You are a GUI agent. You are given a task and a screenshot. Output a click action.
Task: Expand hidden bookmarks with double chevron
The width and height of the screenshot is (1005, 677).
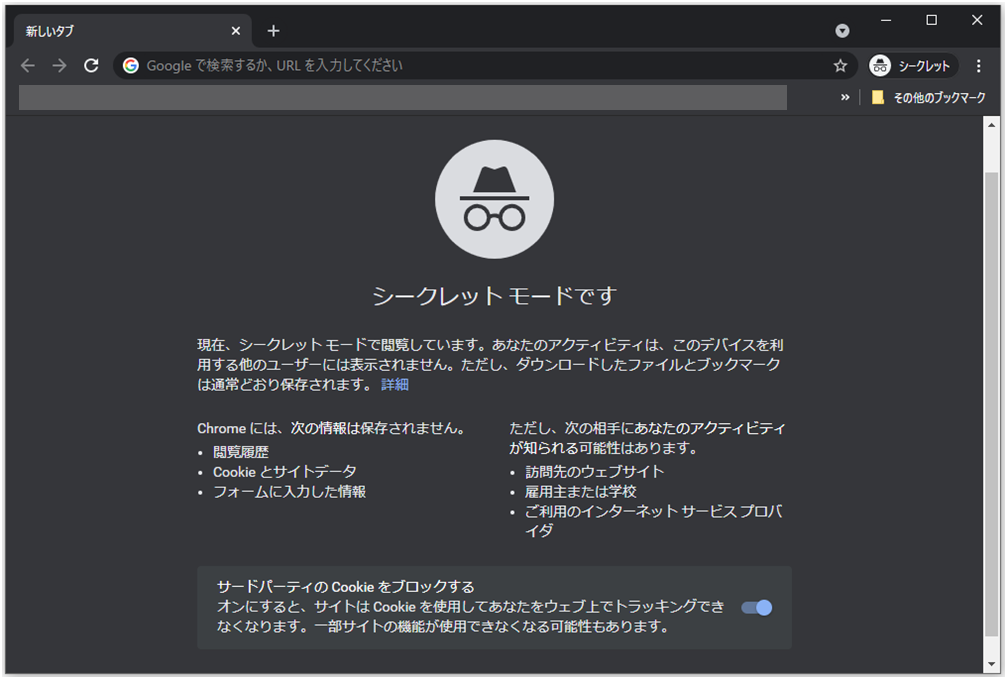[x=845, y=97]
